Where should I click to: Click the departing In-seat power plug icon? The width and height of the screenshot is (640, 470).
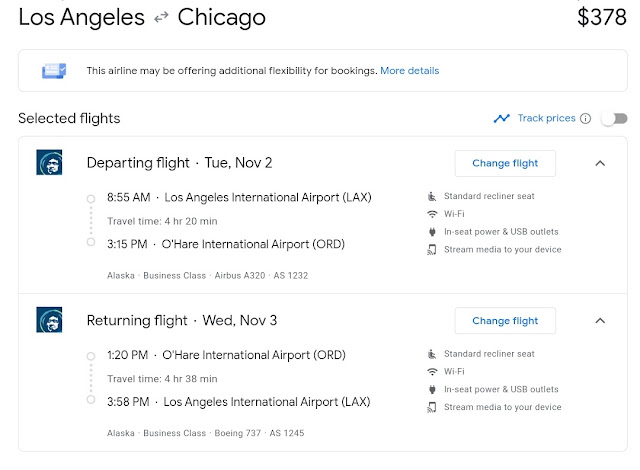[432, 232]
